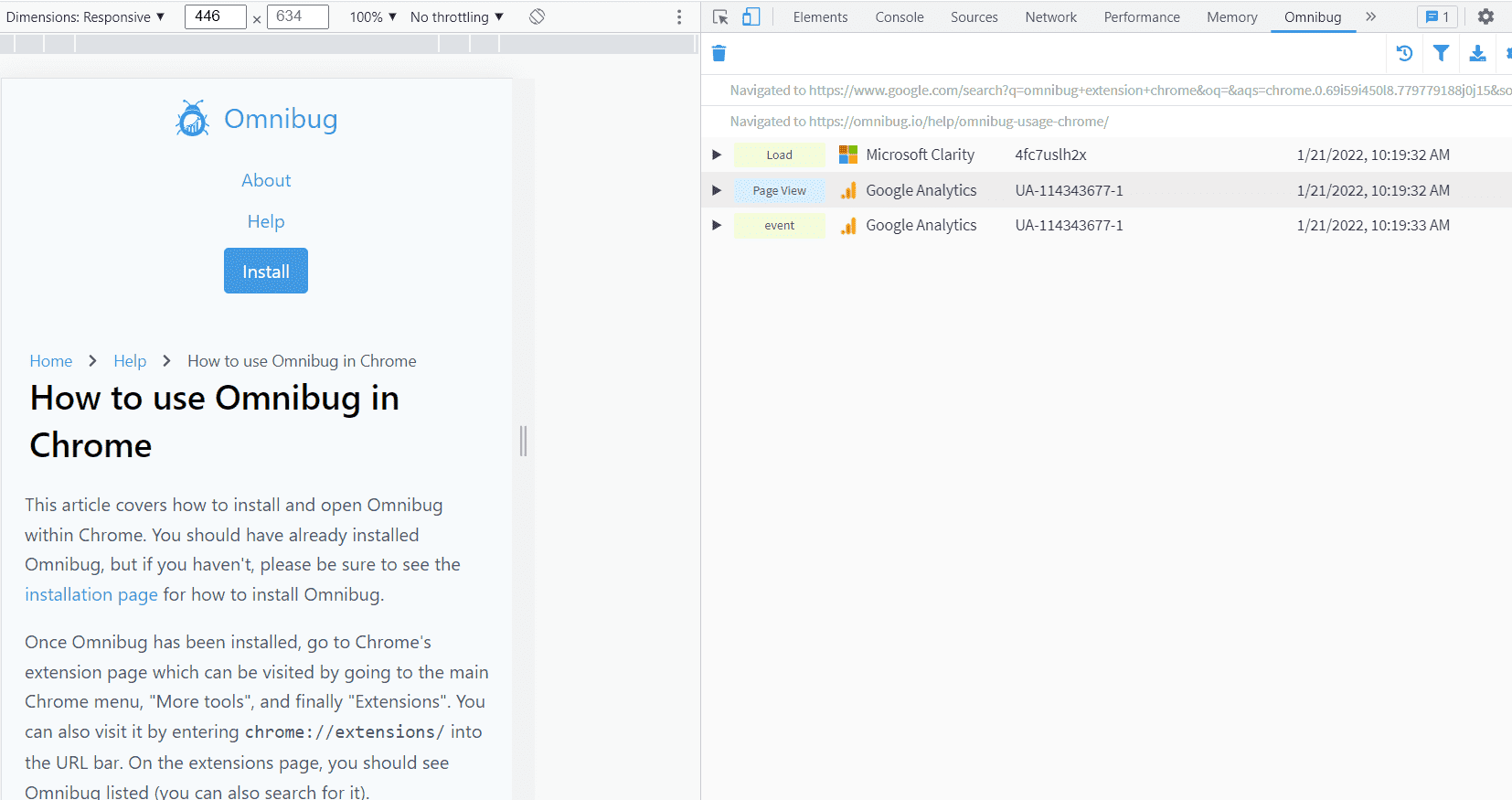The height and width of the screenshot is (800, 1512).
Task: Open the Omnibug history icon
Action: pyautogui.click(x=1405, y=53)
